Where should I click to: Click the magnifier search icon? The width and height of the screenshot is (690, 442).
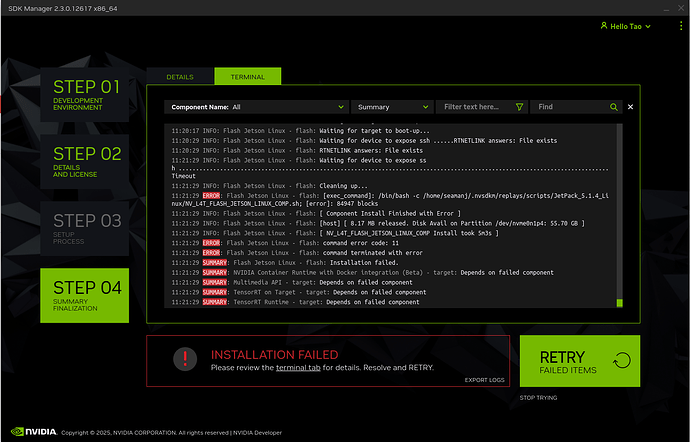614,107
